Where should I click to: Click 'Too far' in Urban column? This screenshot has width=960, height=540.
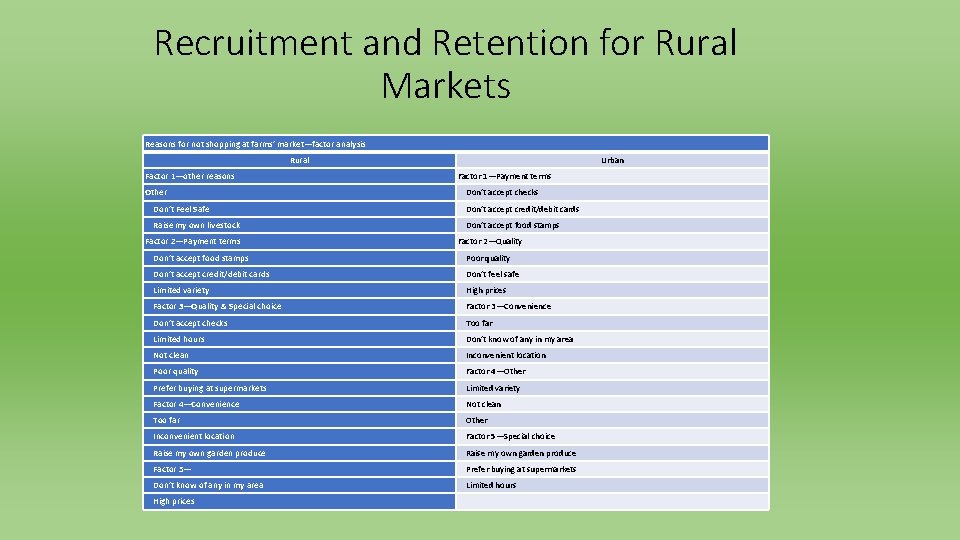[612, 323]
